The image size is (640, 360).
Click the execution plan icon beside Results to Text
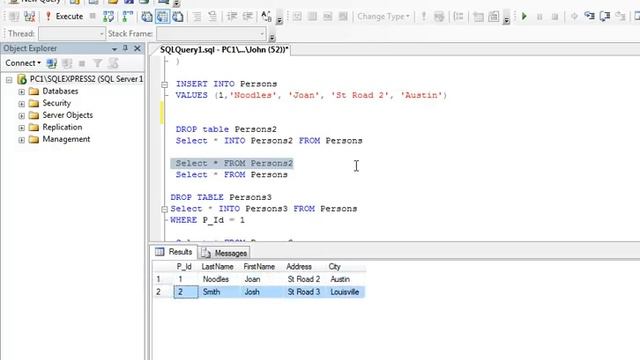click(128, 16)
